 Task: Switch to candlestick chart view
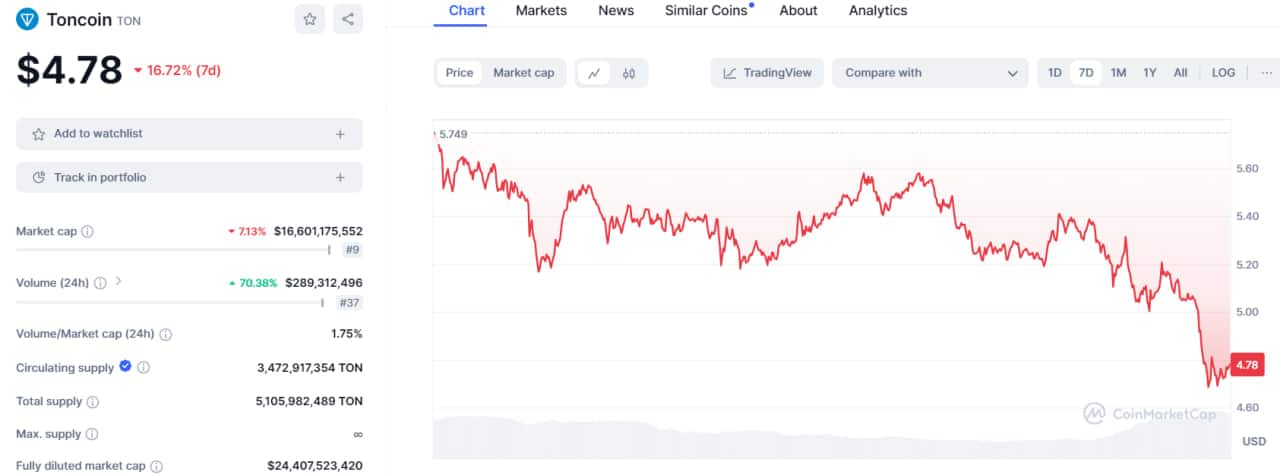tap(629, 73)
